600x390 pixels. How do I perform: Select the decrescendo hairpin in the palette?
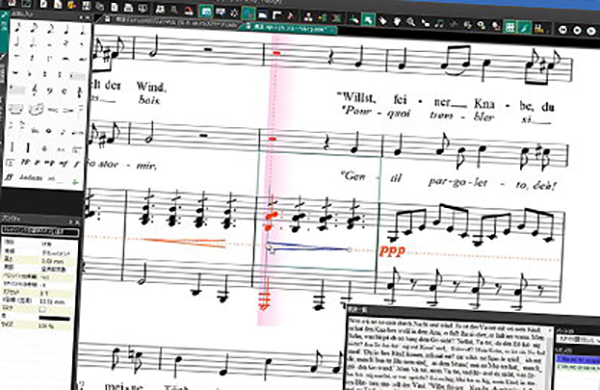click(x=69, y=111)
